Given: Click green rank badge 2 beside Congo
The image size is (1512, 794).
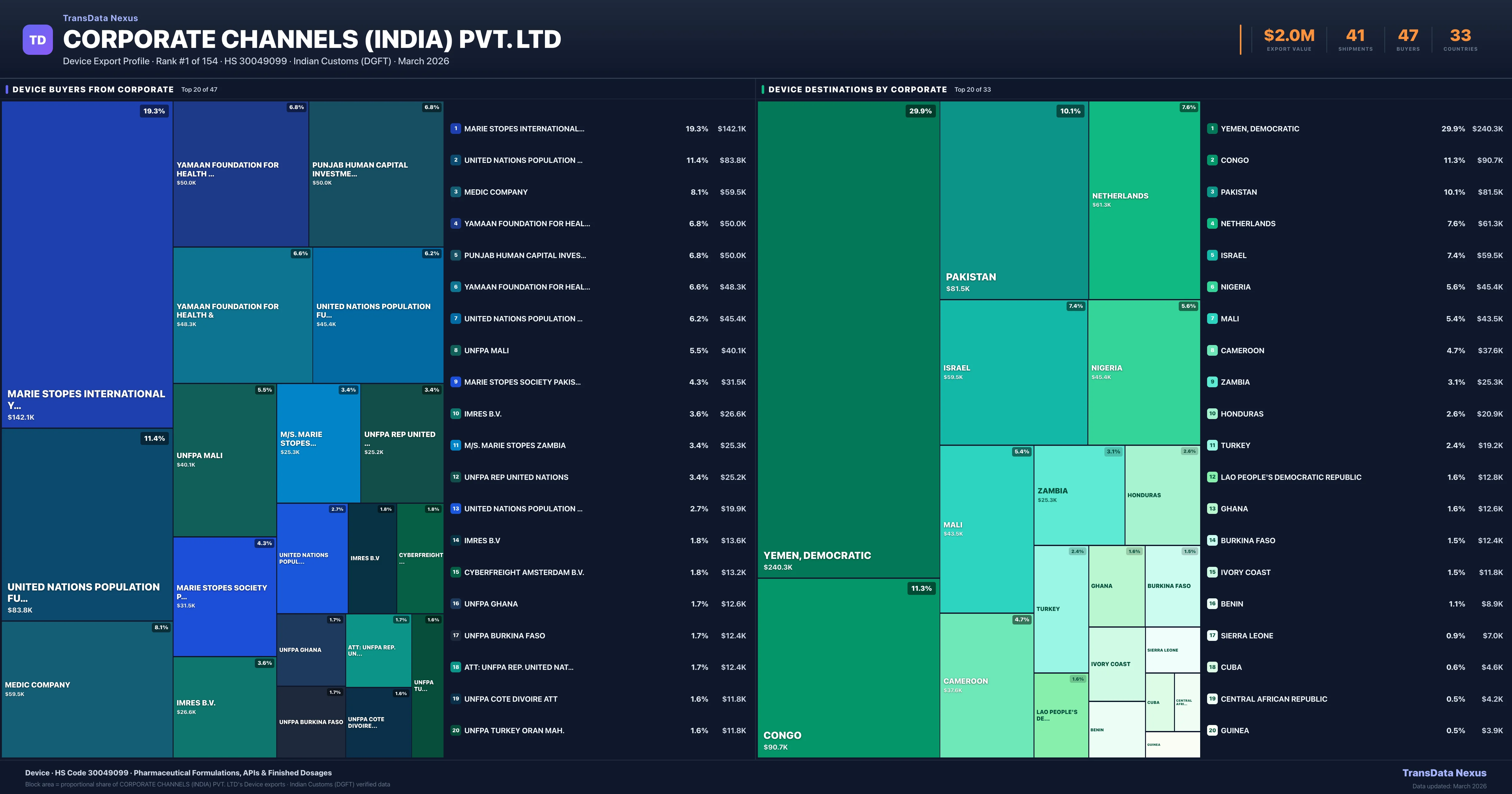Looking at the screenshot, I should [x=1212, y=160].
